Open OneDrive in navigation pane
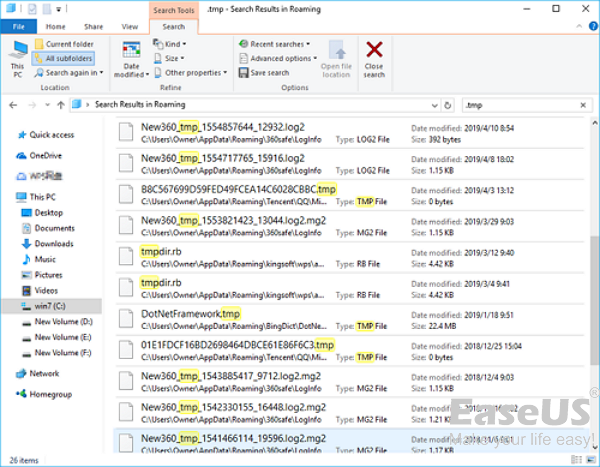600x467 pixels. tap(39, 156)
